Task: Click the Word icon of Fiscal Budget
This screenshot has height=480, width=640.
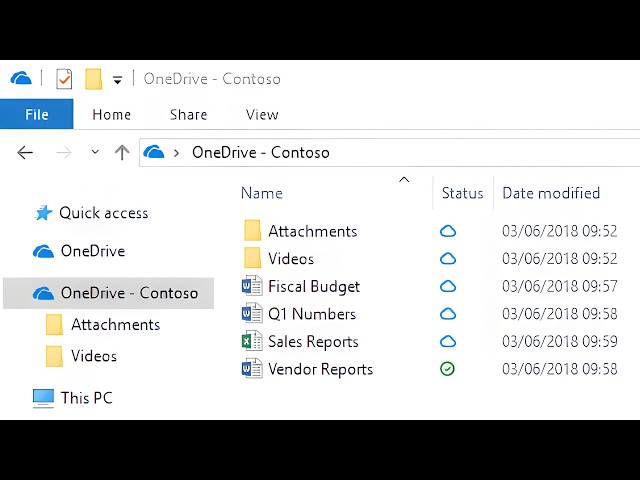Action: 252,286
